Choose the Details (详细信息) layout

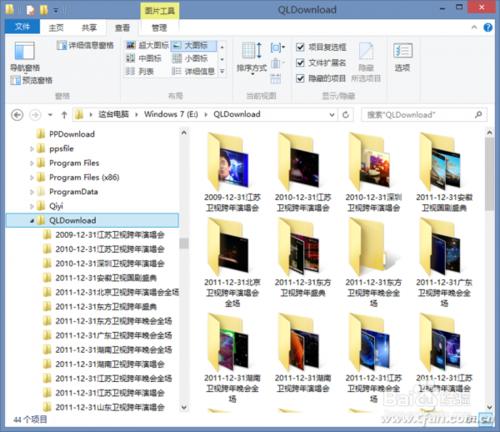pyautogui.click(x=194, y=71)
